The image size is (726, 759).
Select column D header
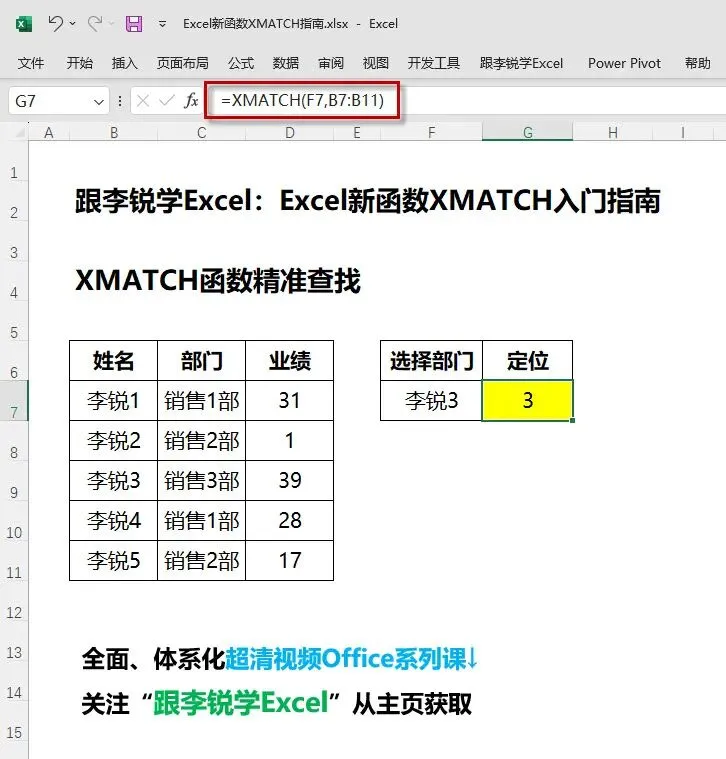coord(289,132)
